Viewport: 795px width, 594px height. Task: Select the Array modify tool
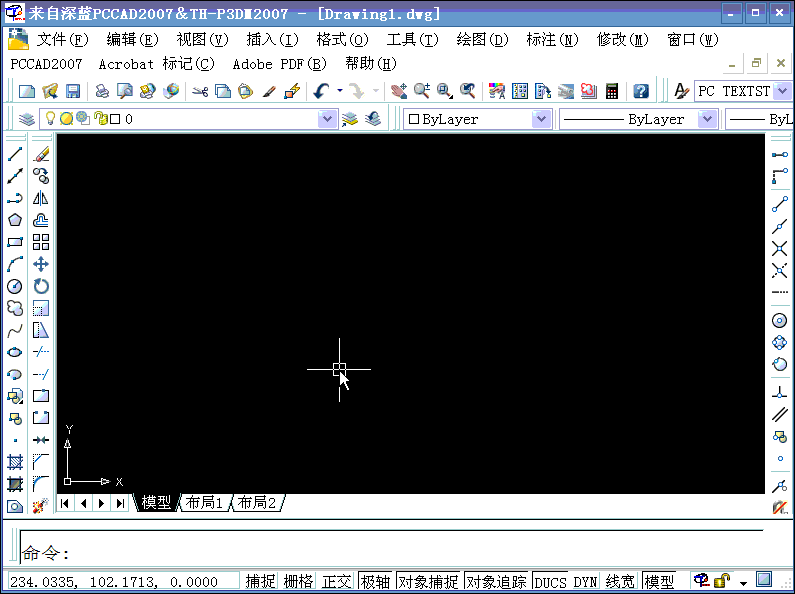pyautogui.click(x=41, y=242)
